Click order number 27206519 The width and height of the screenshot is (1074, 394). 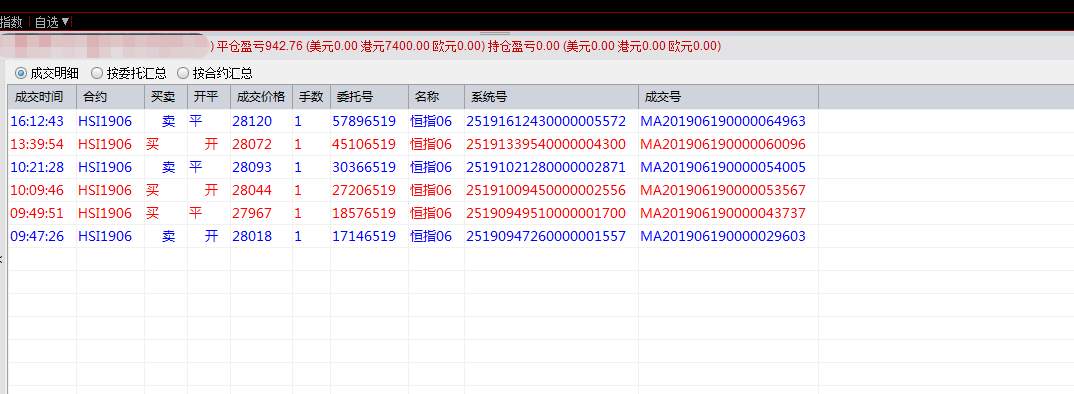[364, 190]
